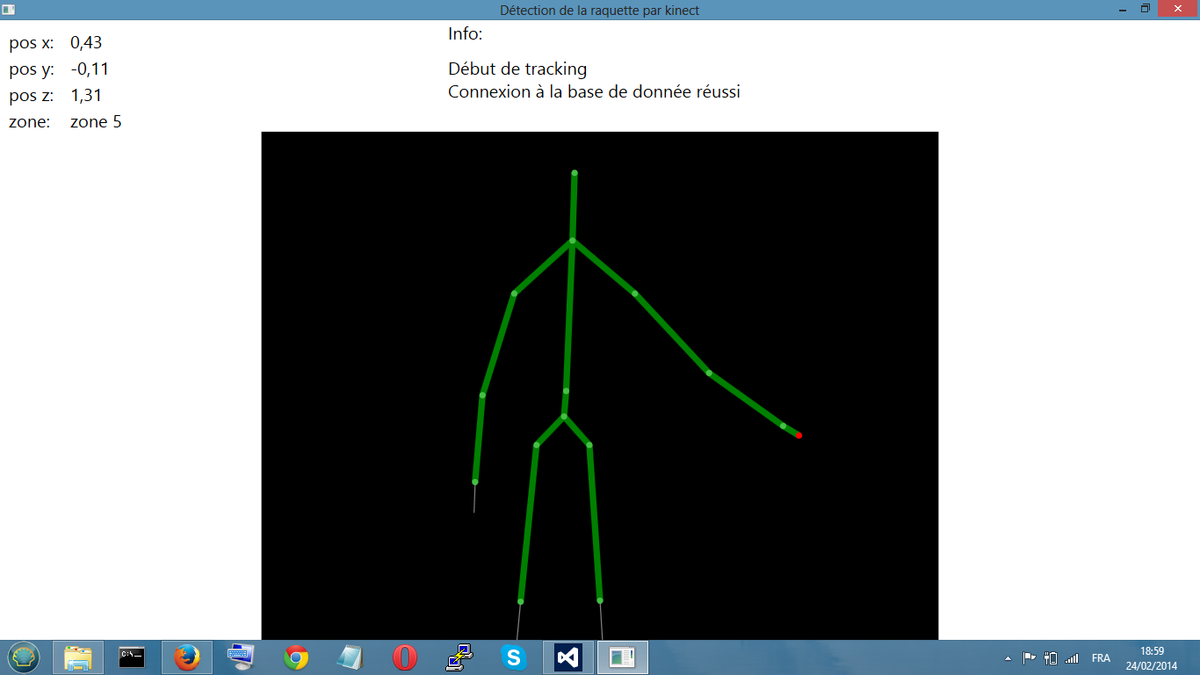Open the clock showing 18:59
The image size is (1200, 675).
click(x=1151, y=658)
